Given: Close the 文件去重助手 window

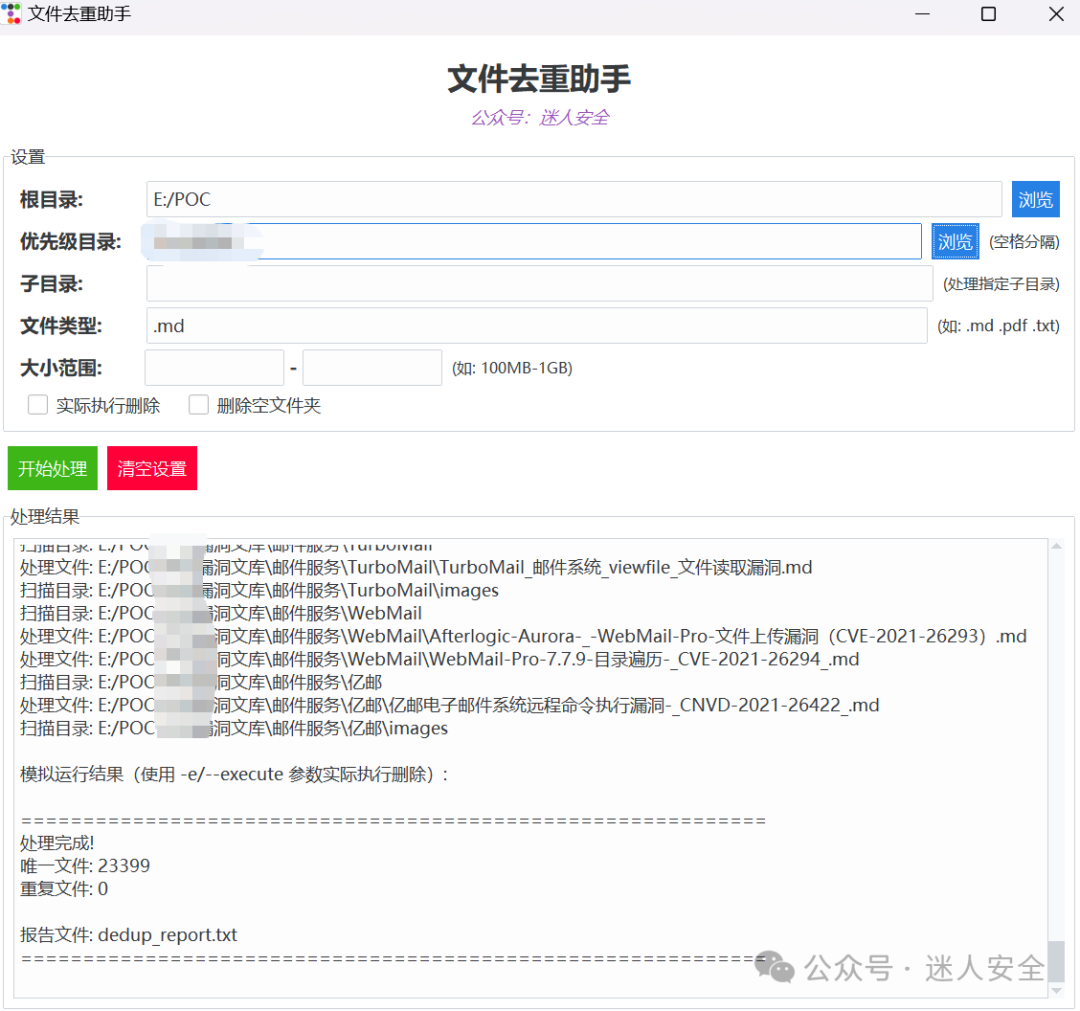Looking at the screenshot, I should pos(1056,14).
